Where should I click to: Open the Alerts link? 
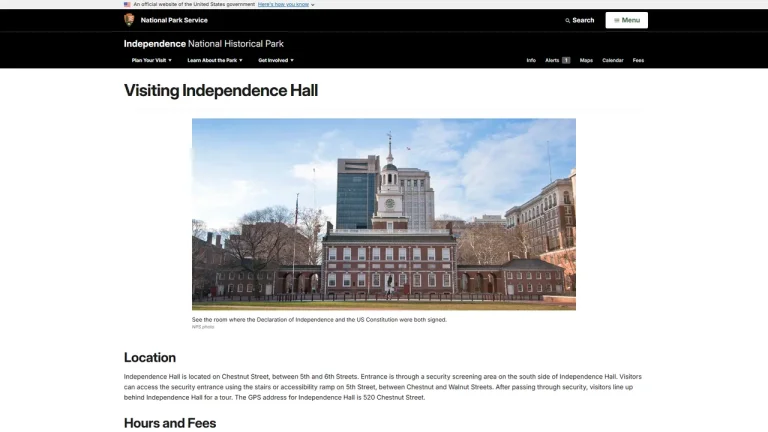pos(552,60)
